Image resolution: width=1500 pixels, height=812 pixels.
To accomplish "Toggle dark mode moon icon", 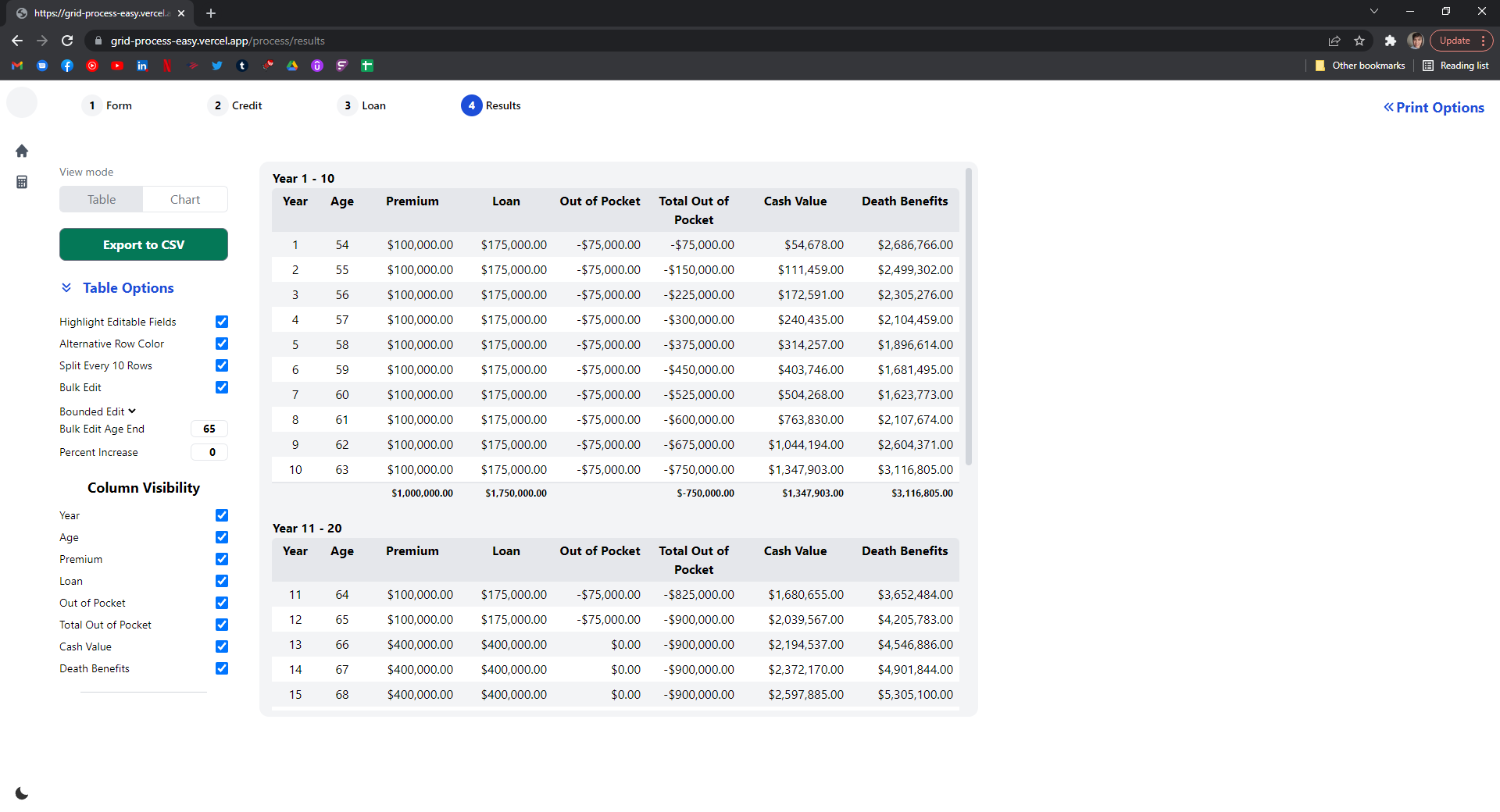I will point(22,793).
